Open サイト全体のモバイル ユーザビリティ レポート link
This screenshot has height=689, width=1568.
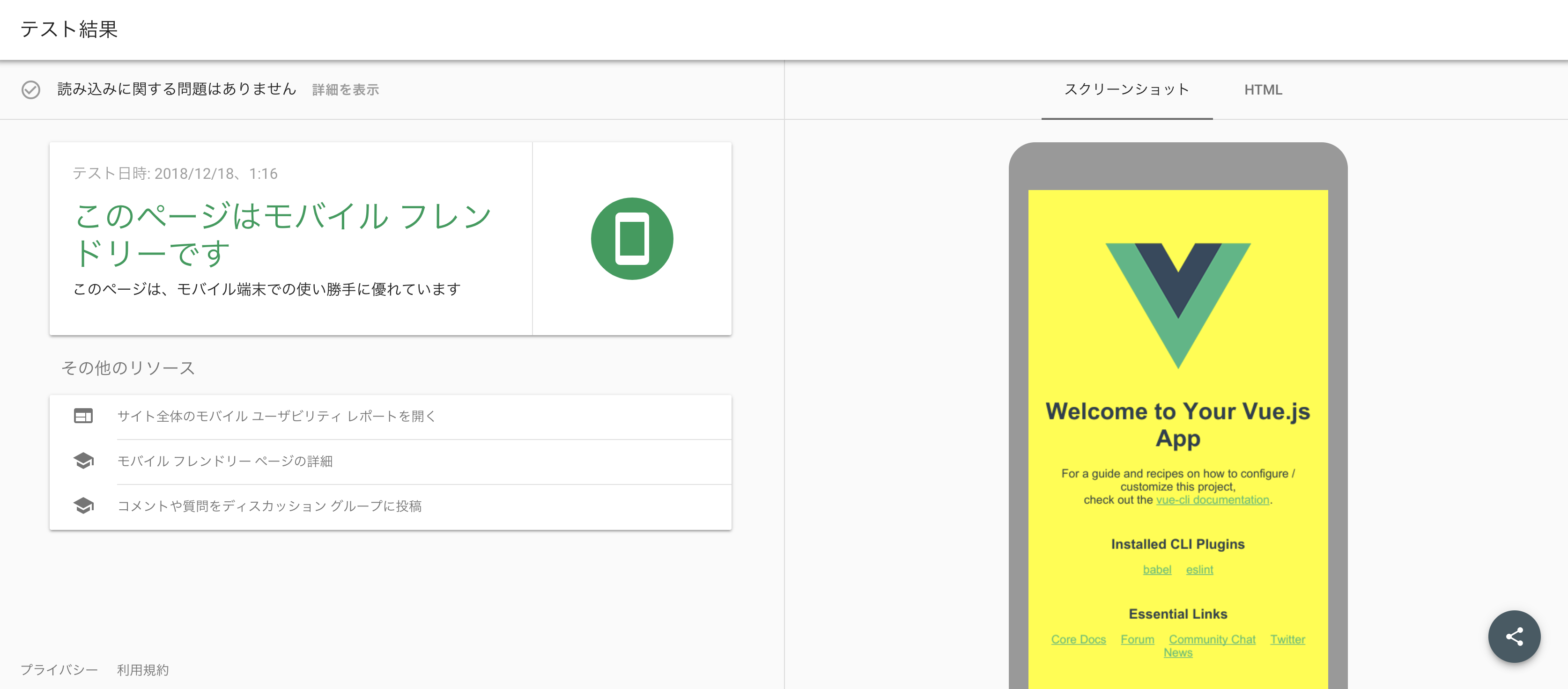click(277, 416)
